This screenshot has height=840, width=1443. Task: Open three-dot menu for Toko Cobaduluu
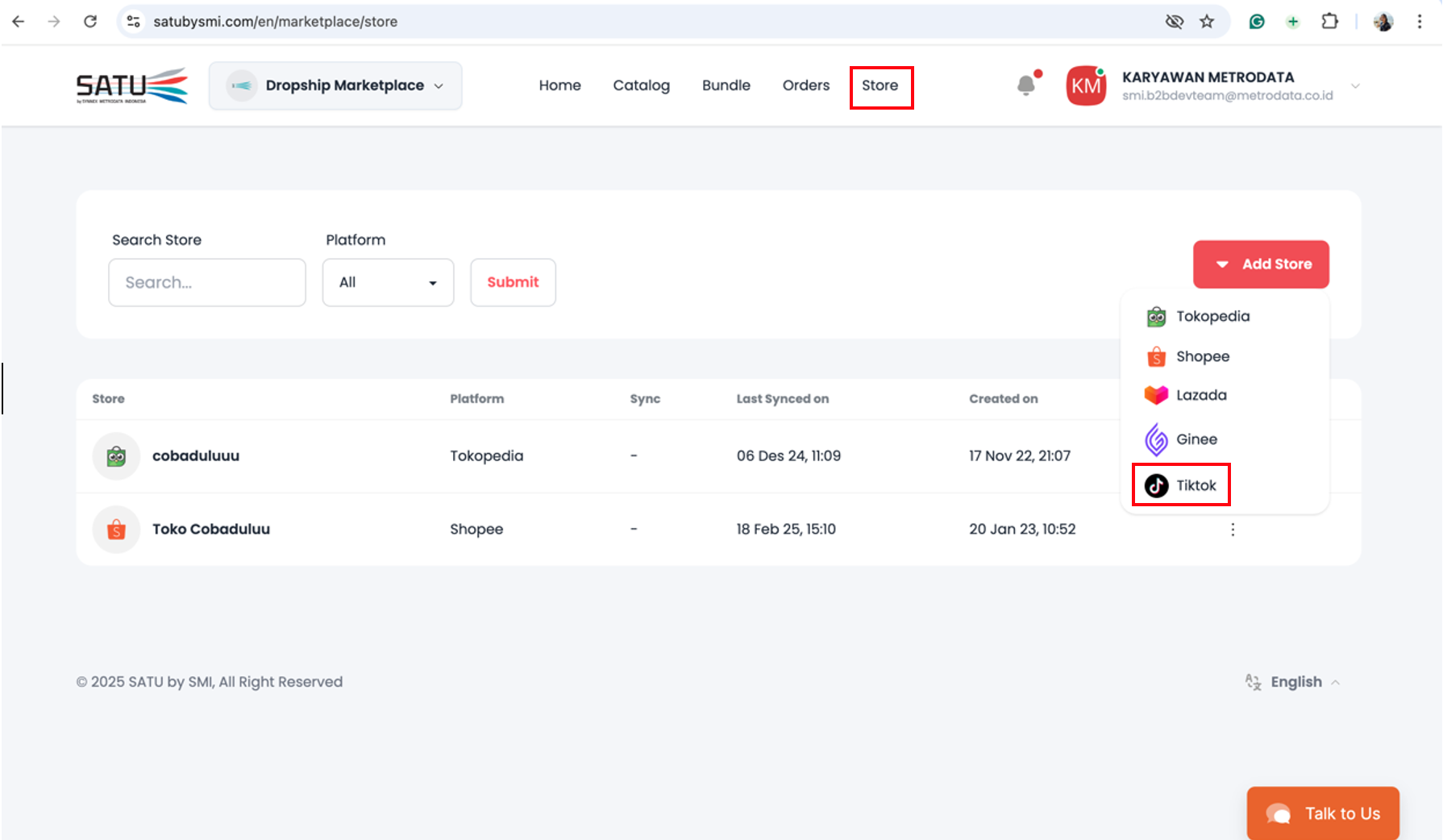[x=1233, y=530]
